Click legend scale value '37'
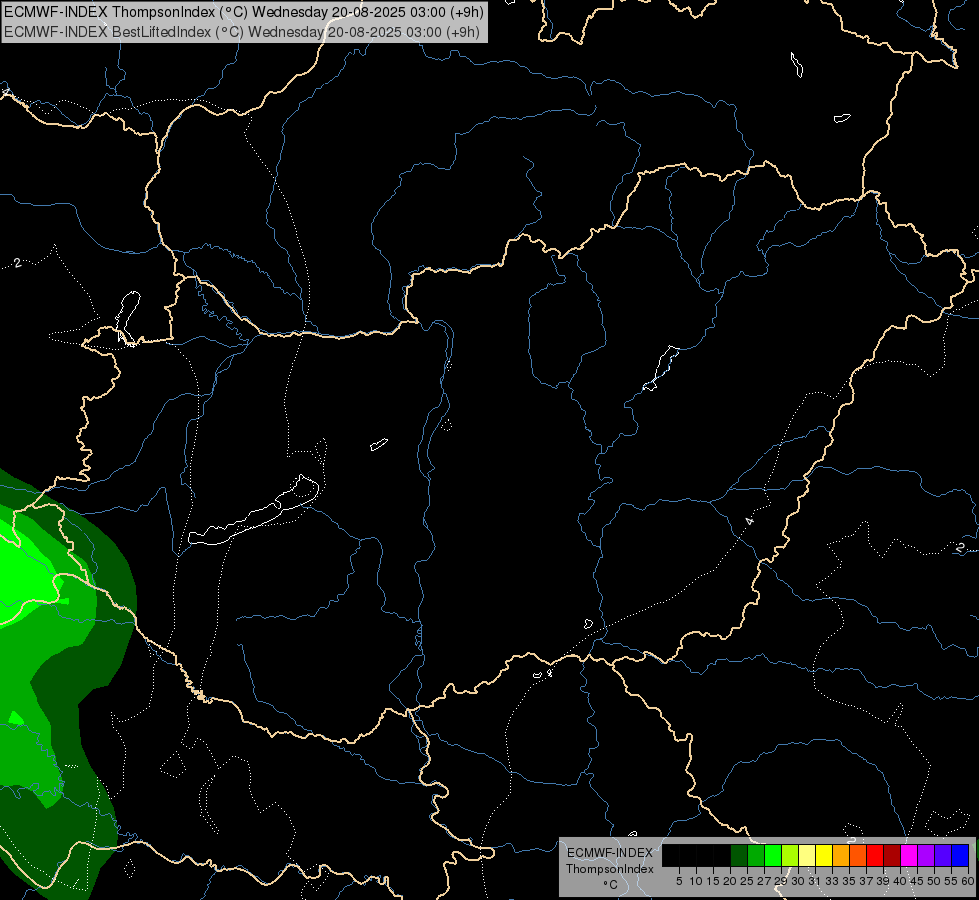 (x=866, y=881)
